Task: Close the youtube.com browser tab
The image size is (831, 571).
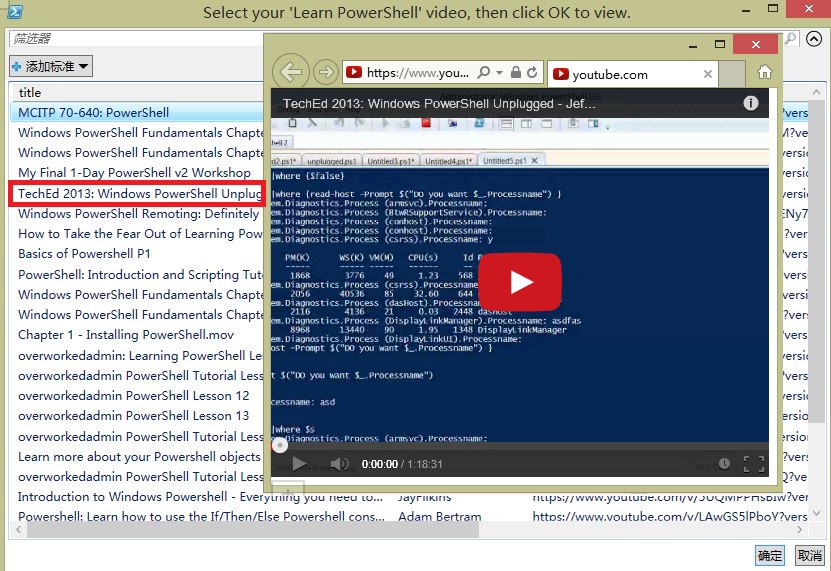Action: point(708,74)
